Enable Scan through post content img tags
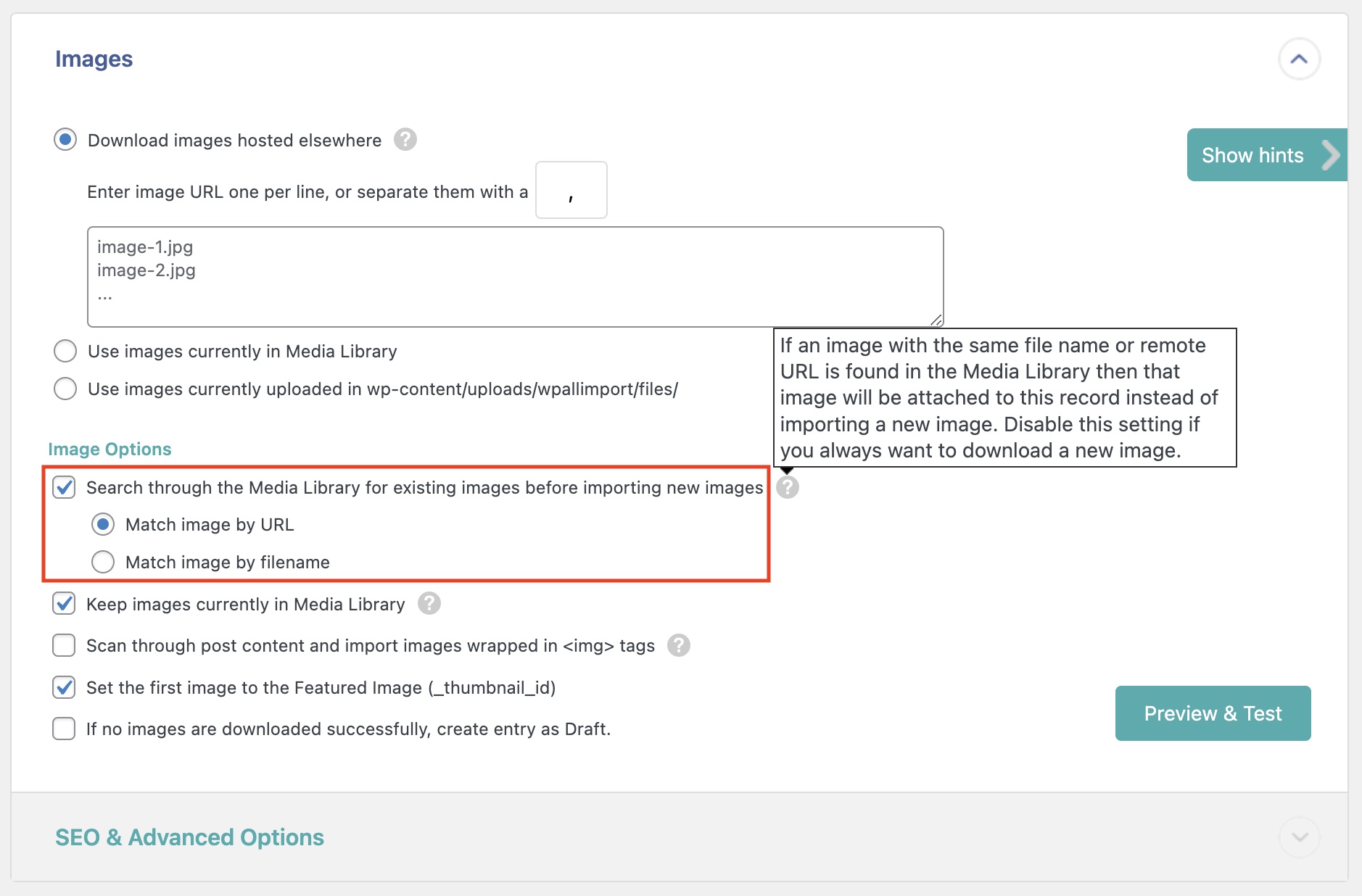 64,645
